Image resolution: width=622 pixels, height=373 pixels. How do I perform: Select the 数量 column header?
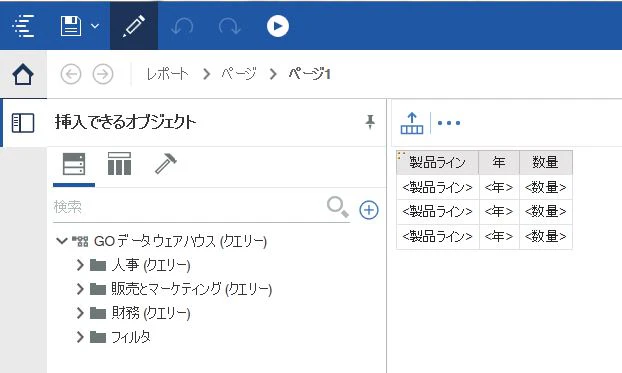click(x=546, y=162)
